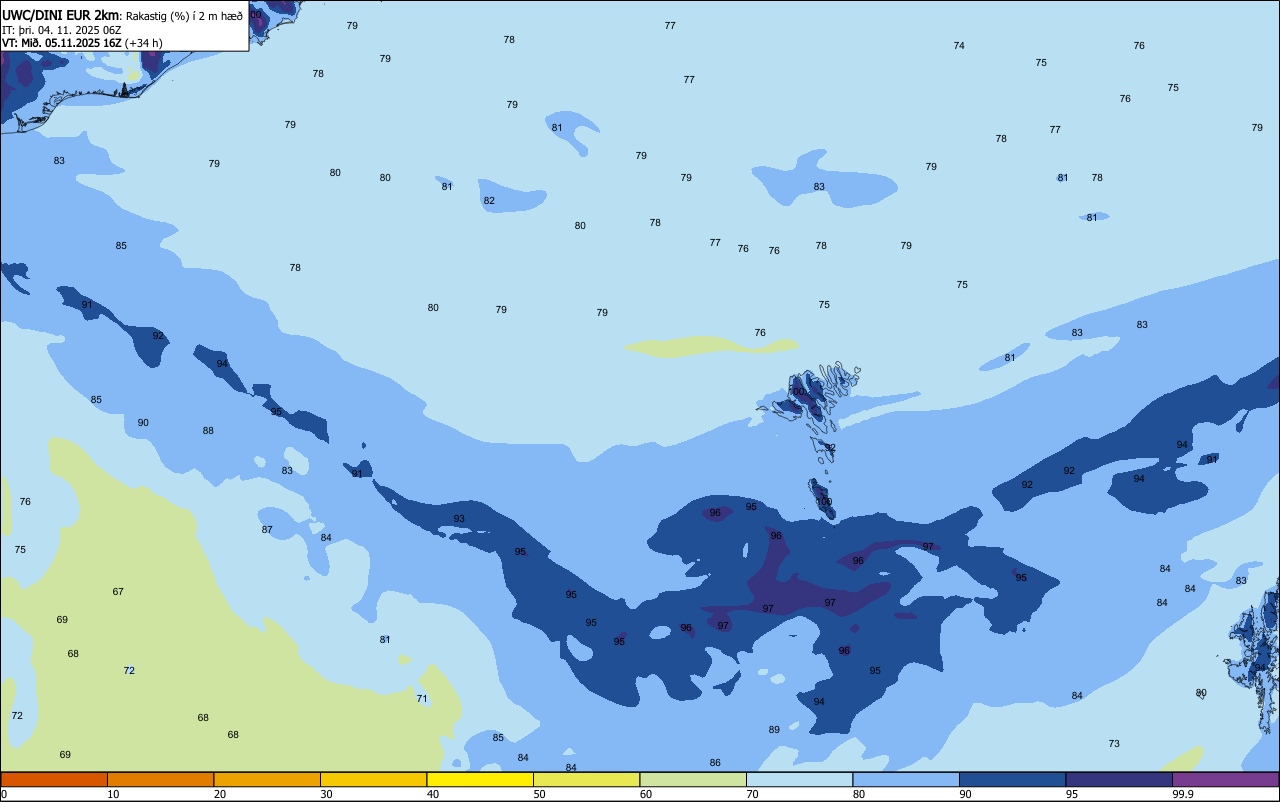Click the humidity value '93' on the map

[459, 519]
